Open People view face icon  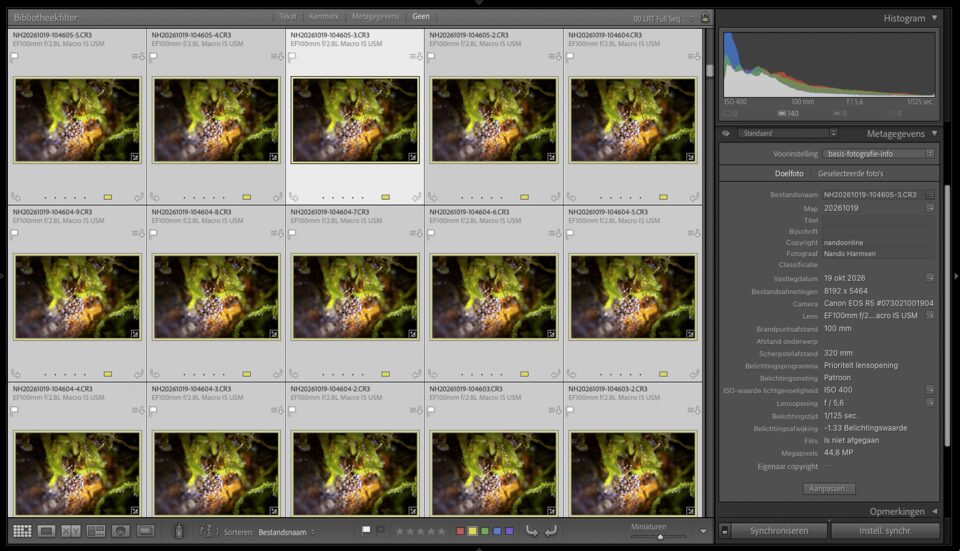[x=121, y=531]
